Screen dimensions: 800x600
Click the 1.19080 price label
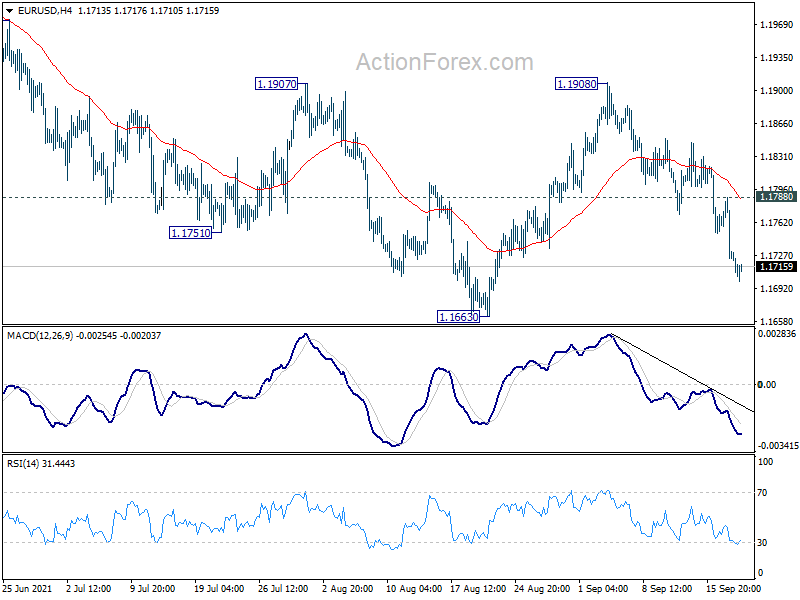pos(577,84)
